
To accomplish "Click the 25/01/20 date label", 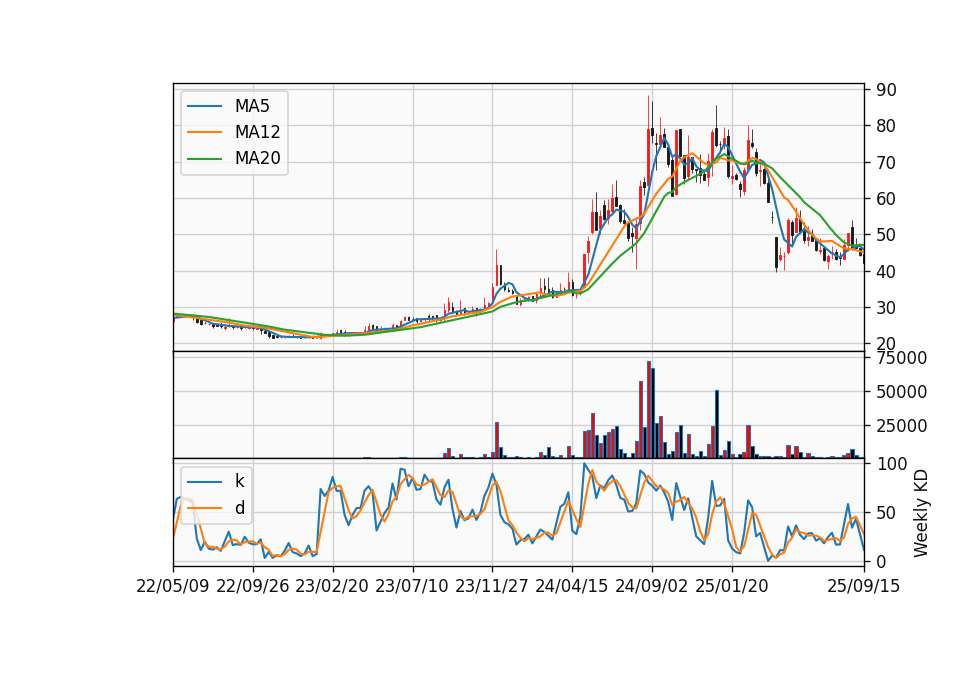I will pos(732,586).
